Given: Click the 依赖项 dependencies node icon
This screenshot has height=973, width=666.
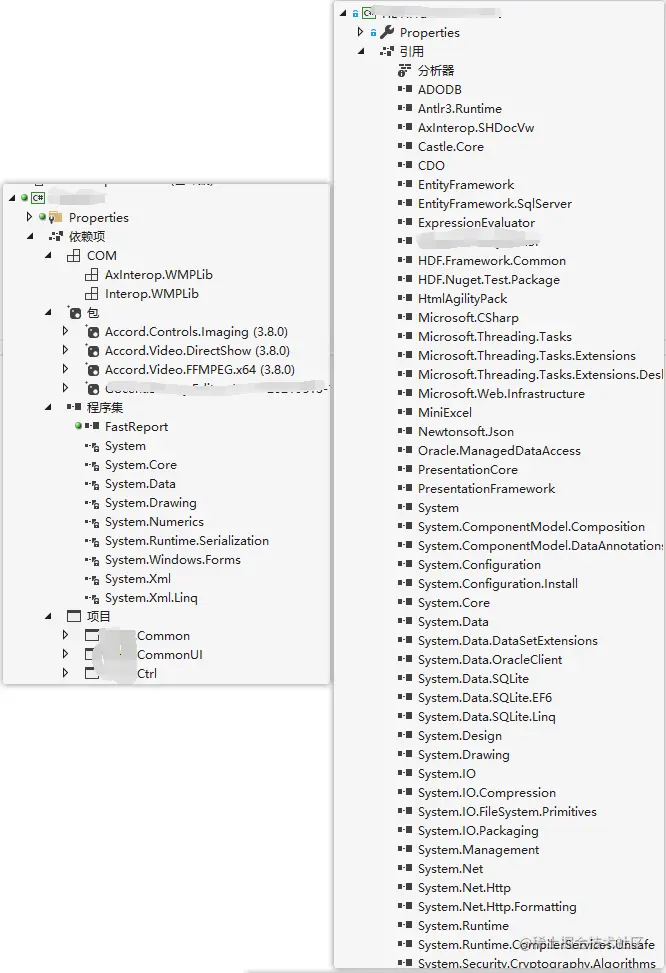Looking at the screenshot, I should 56,236.
